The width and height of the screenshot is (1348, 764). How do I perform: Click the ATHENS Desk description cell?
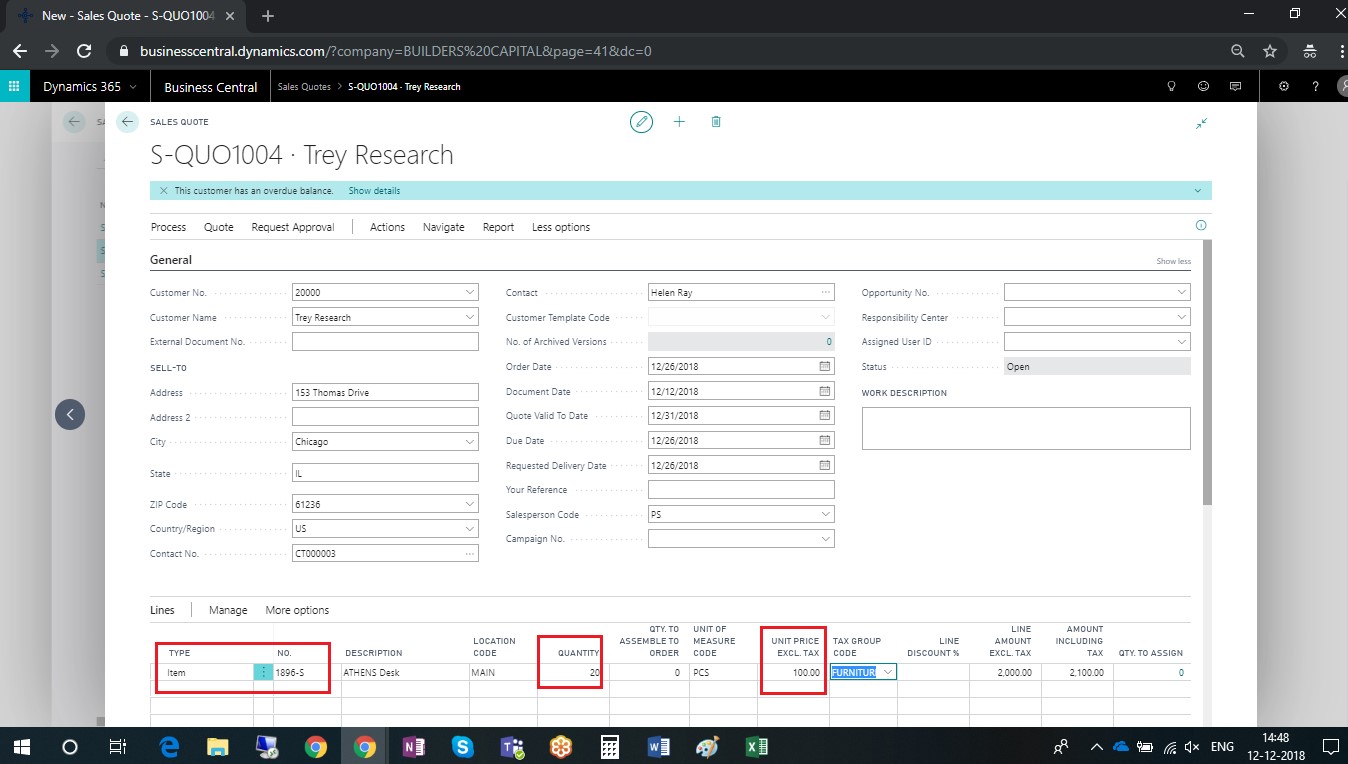click(405, 673)
